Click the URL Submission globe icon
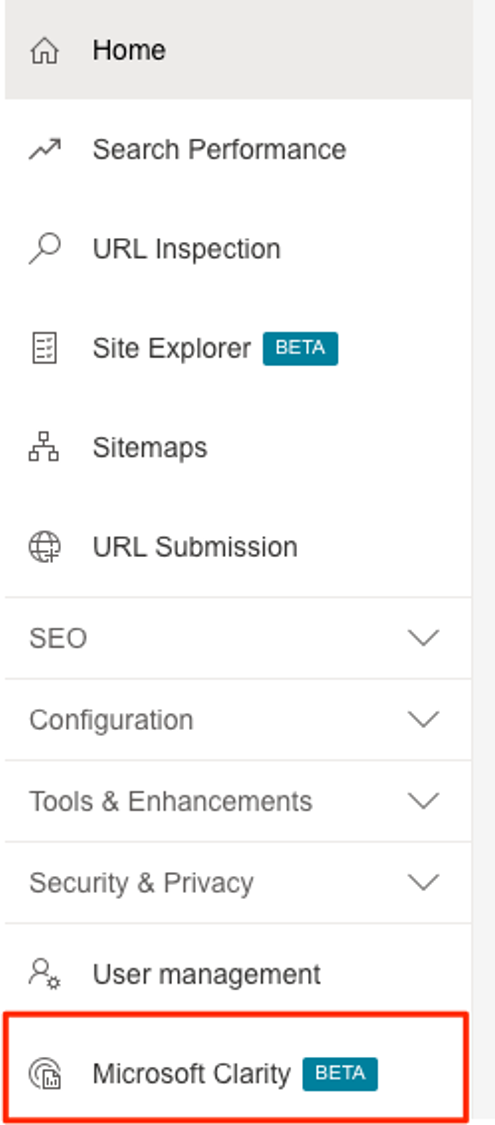The image size is (495, 1125). [44, 547]
